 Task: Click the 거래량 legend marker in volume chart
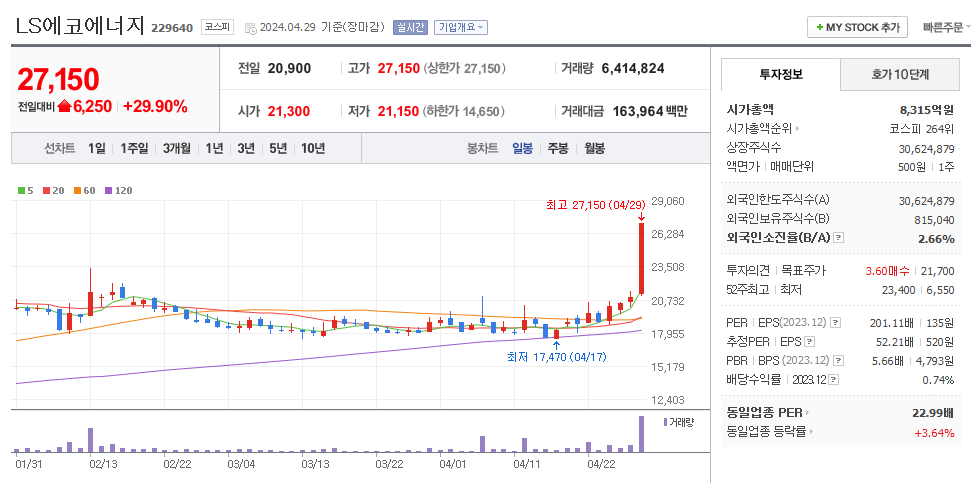click(x=665, y=422)
